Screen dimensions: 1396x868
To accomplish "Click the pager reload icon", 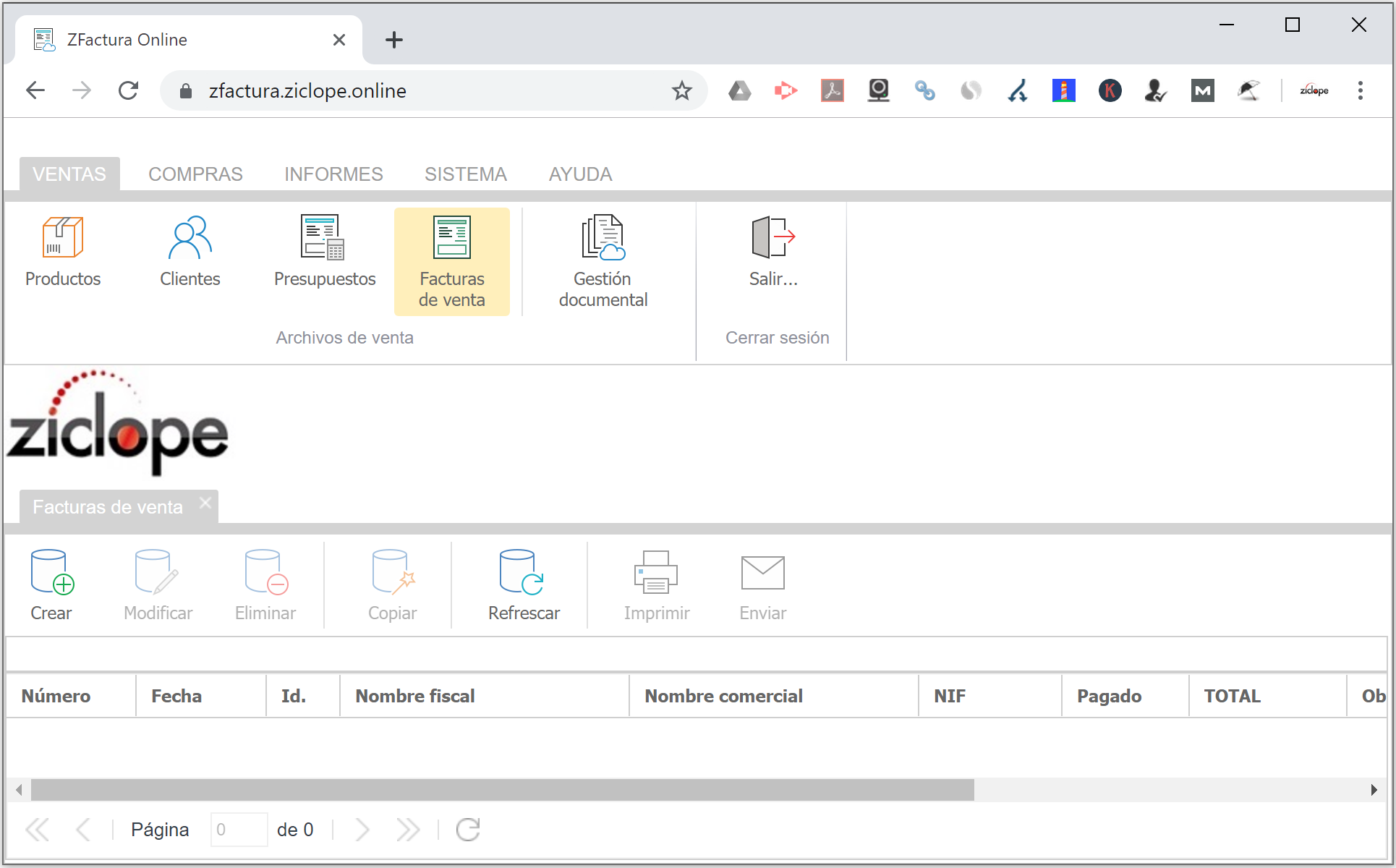I will click(x=468, y=830).
